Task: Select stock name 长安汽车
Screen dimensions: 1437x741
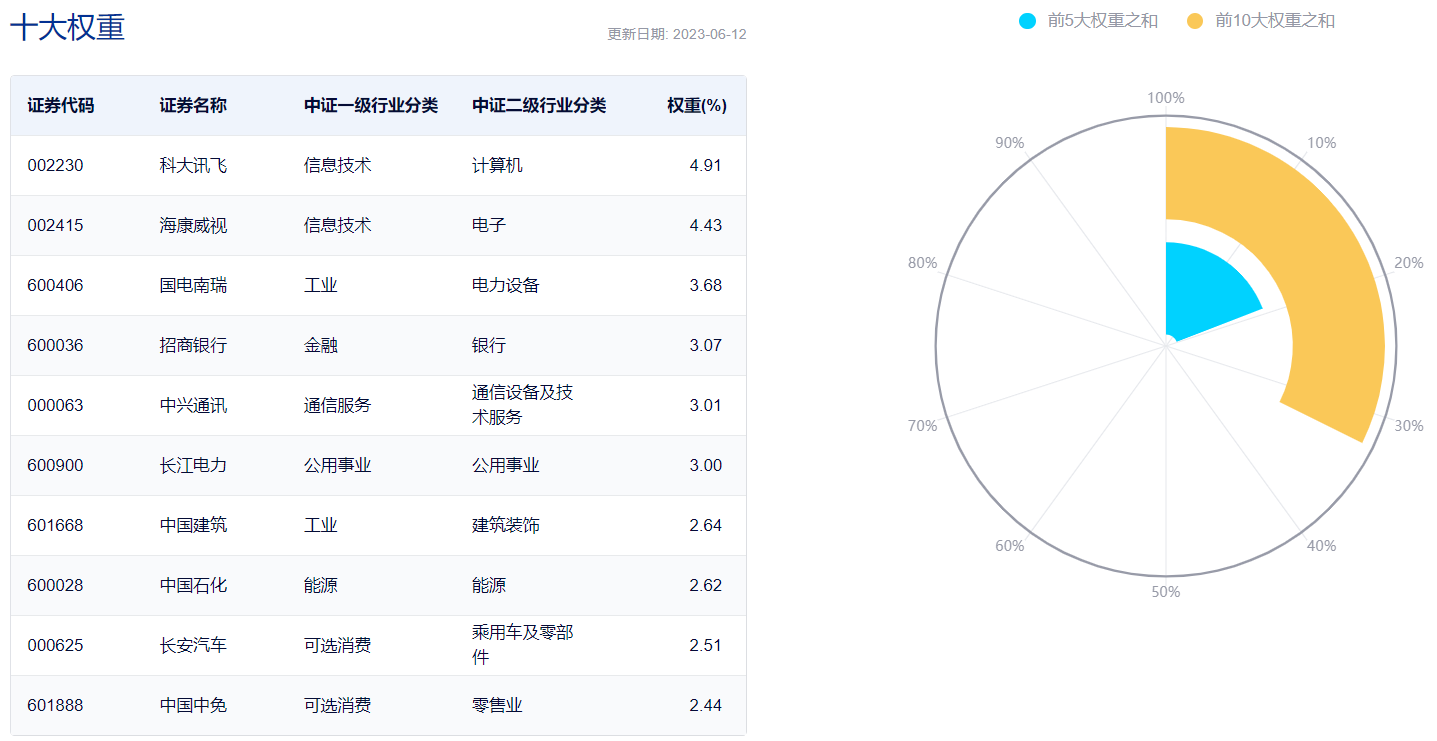Action: point(193,645)
